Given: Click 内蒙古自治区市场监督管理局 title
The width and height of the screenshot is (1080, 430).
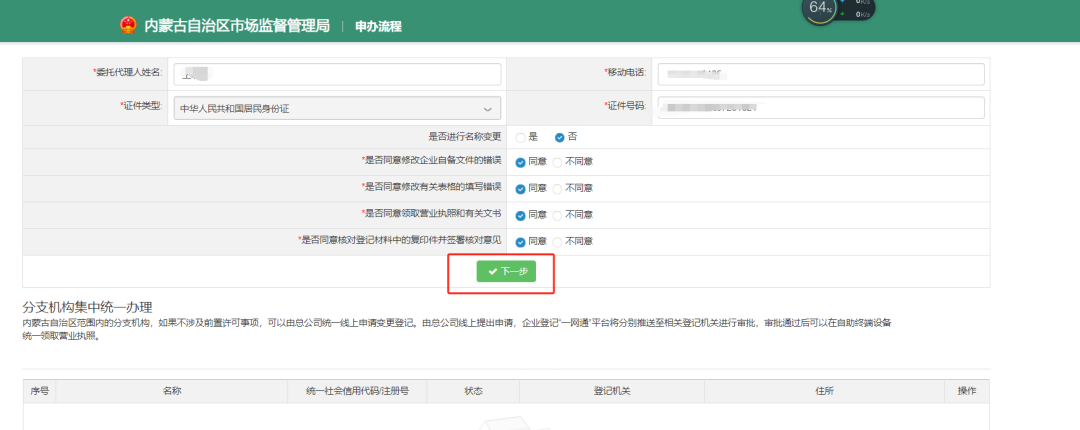Looking at the screenshot, I should coord(237,26).
